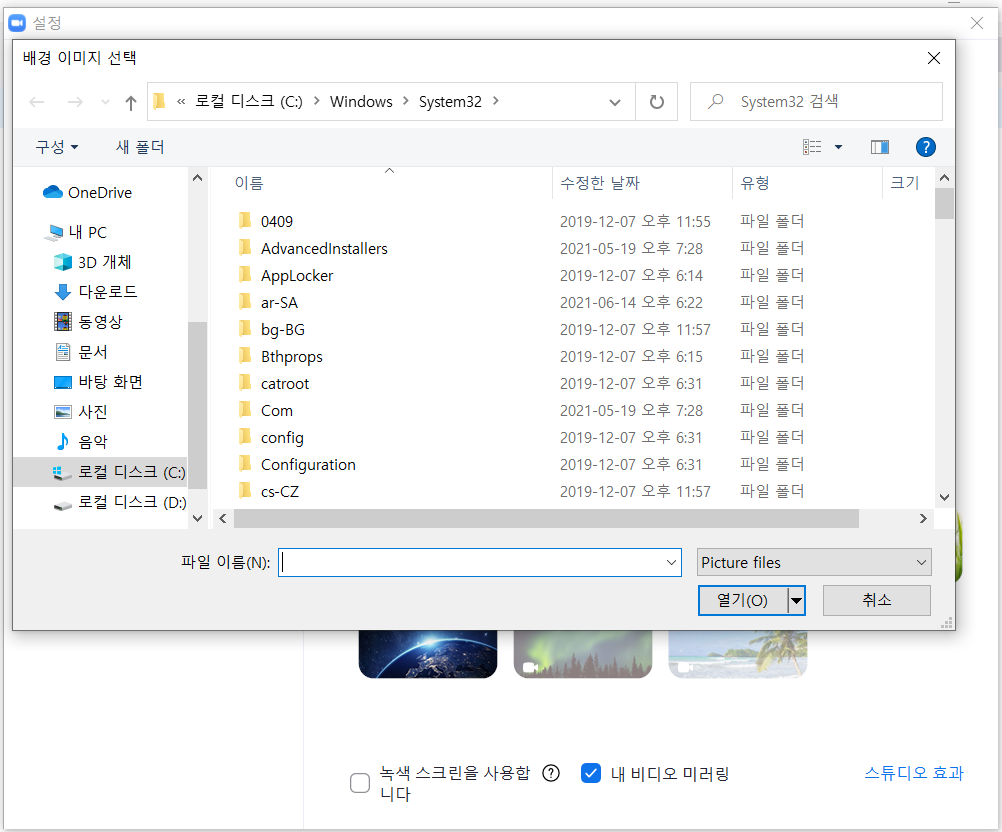1002x832 pixels.
Task: Open 음악 in the sidebar
Action: click(81, 442)
